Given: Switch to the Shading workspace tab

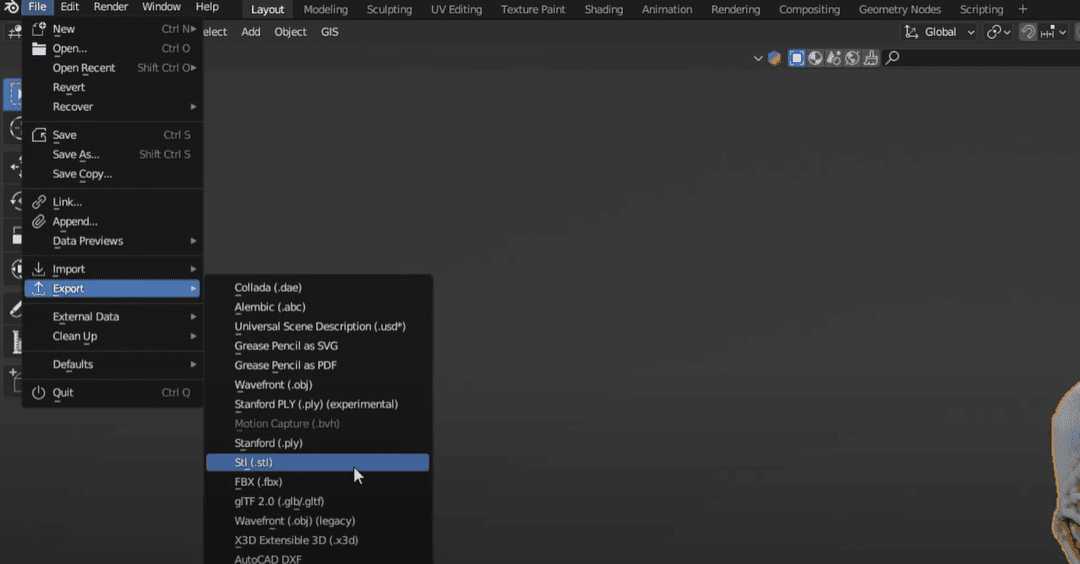Looking at the screenshot, I should coord(604,10).
